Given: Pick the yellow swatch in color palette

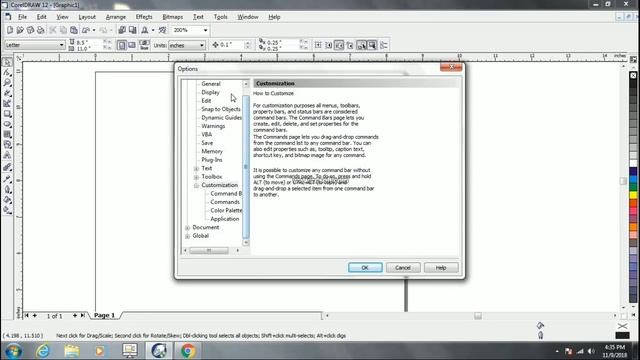Looking at the screenshot, I should click(633, 196).
